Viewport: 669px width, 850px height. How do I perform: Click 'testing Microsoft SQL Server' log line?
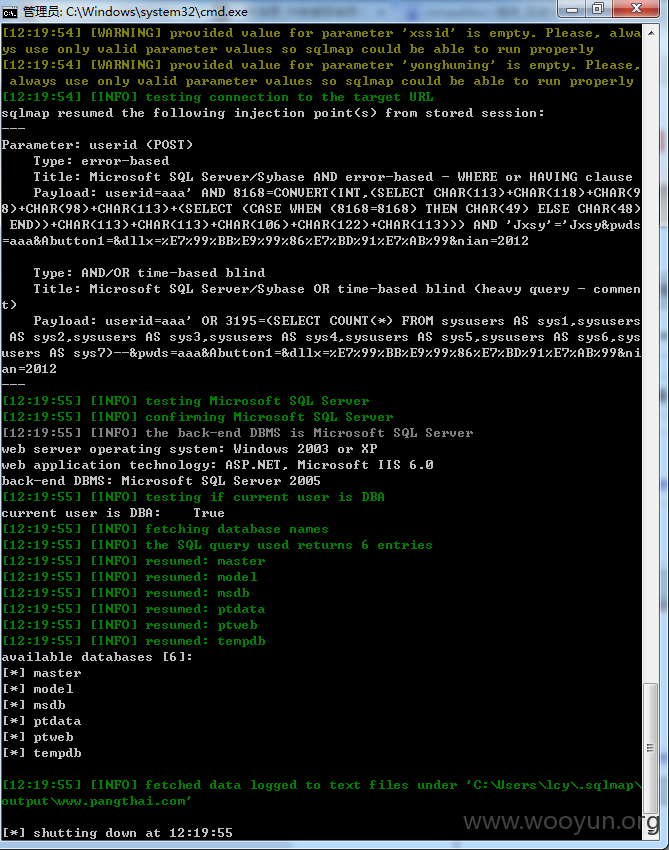coord(186,401)
